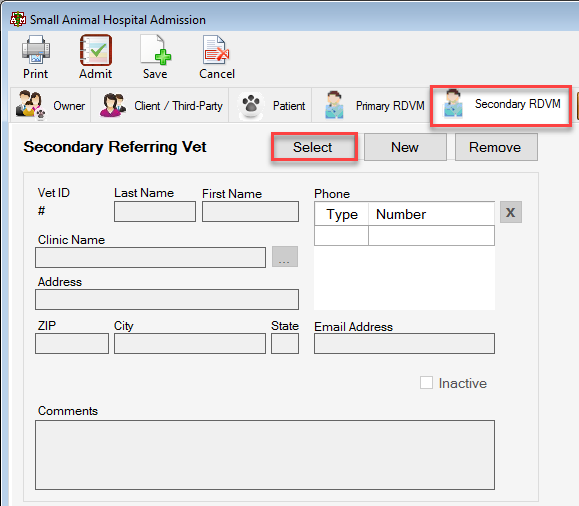Click the New vet button
Viewport: 579px width, 506px height.
point(405,147)
